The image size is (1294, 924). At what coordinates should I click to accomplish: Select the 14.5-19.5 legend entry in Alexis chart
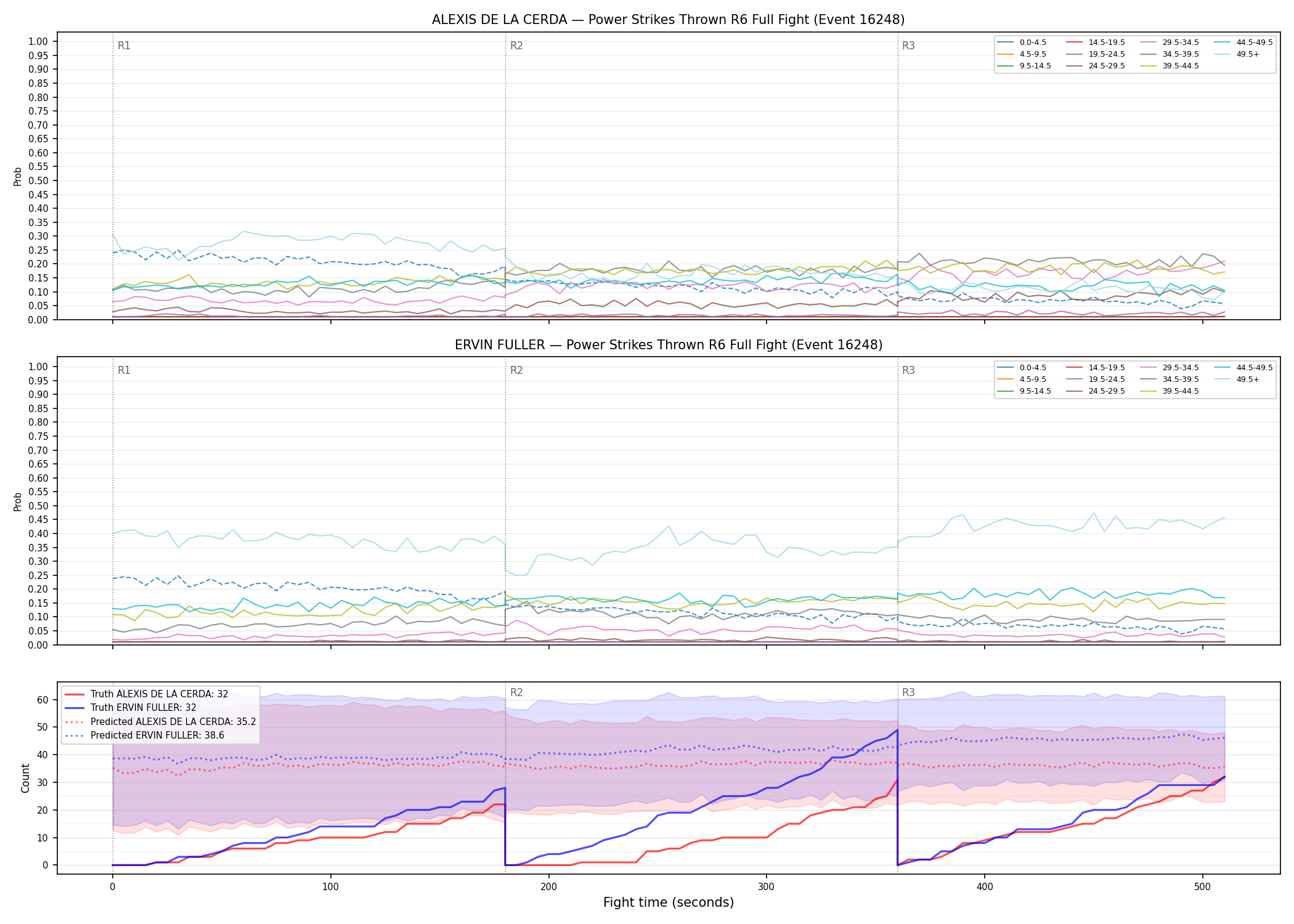click(1096, 43)
